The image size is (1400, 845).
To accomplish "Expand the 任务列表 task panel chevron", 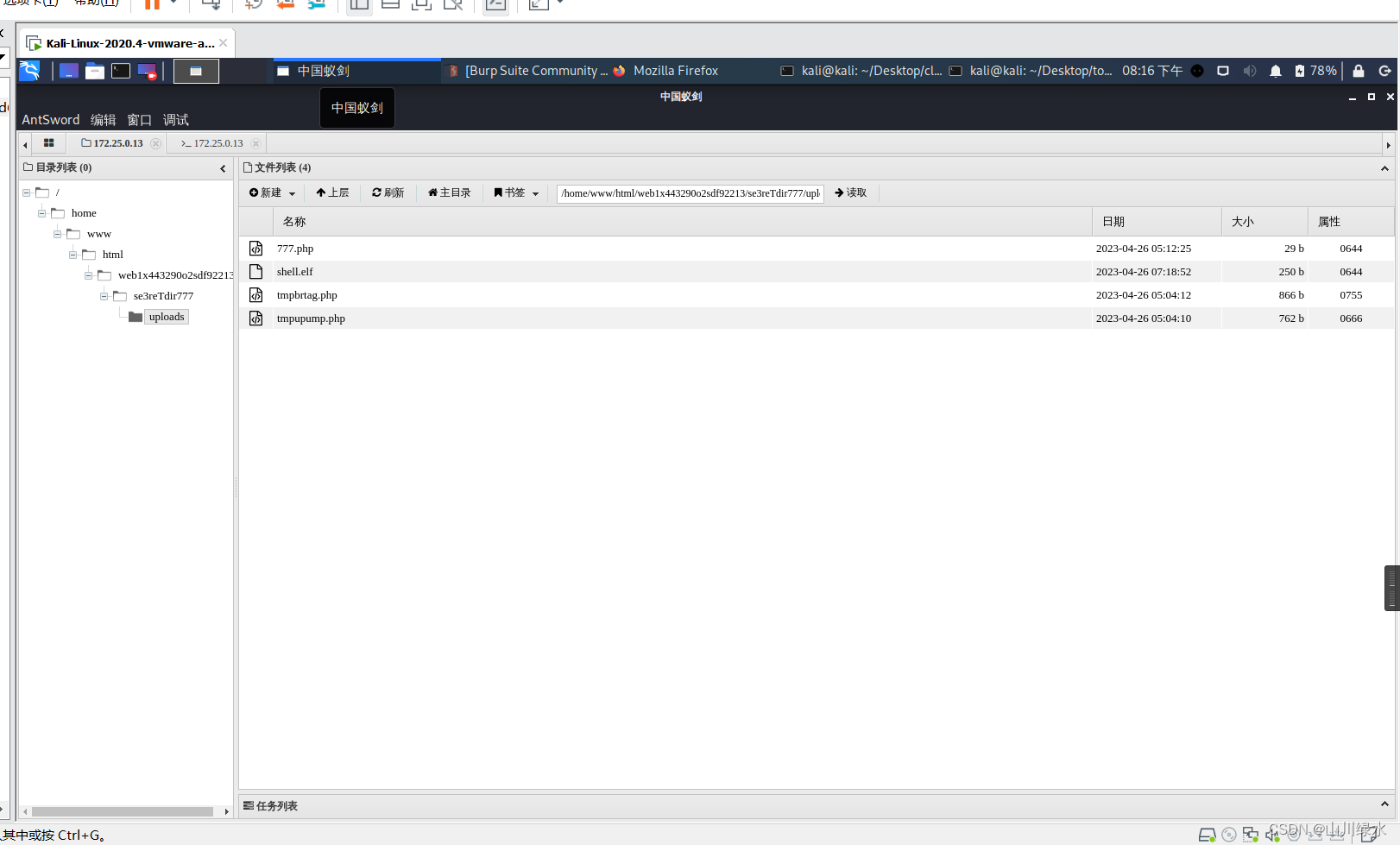I will click(1384, 804).
